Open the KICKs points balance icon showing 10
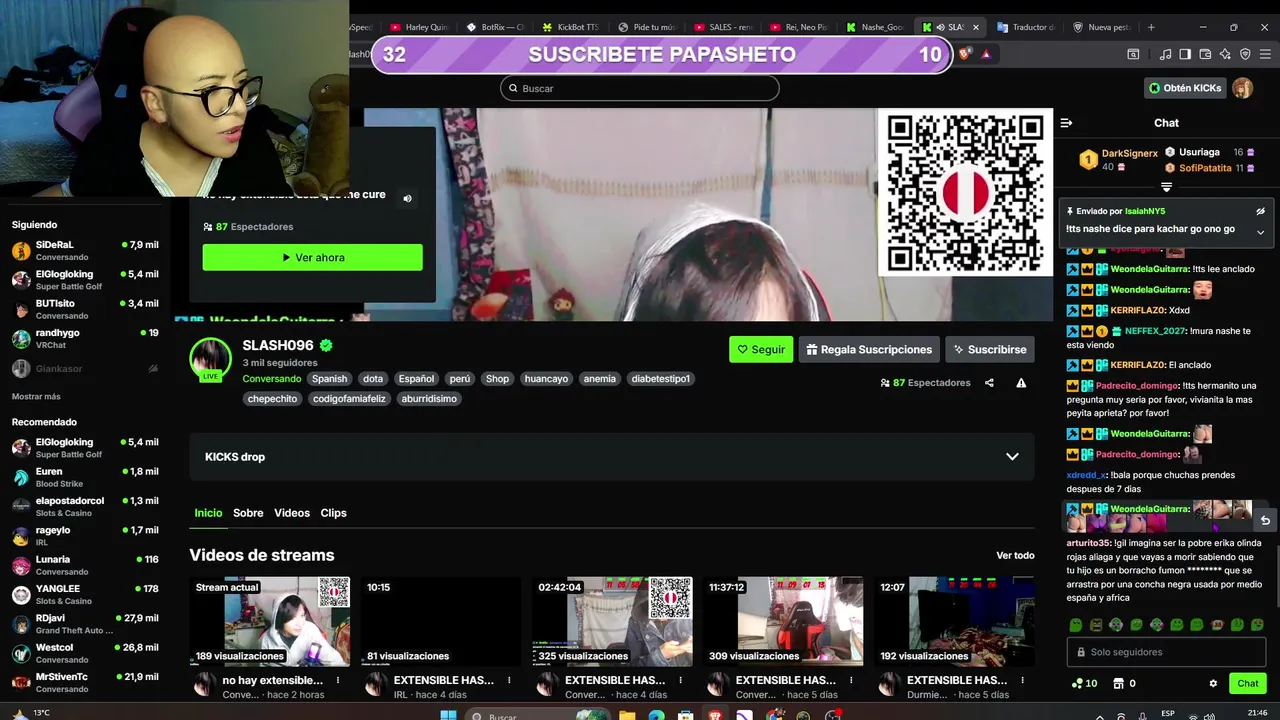This screenshot has width=1280, height=720. click(1084, 684)
